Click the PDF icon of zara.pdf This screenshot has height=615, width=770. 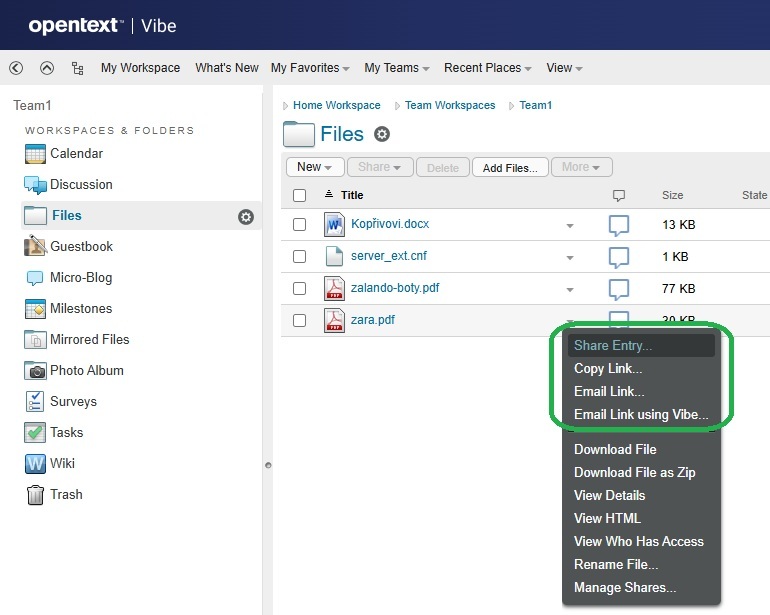click(x=334, y=320)
